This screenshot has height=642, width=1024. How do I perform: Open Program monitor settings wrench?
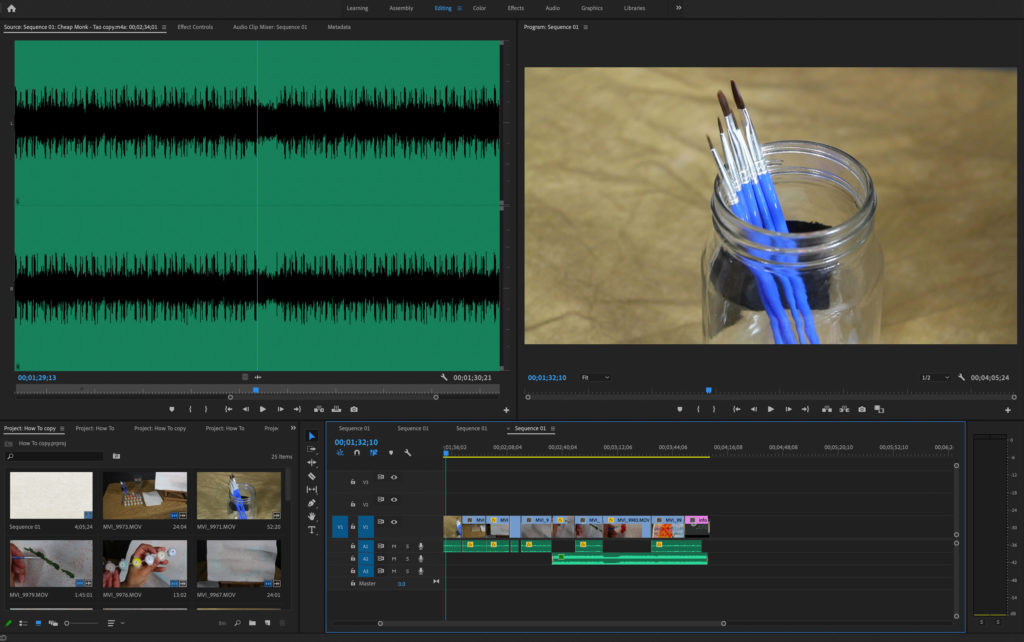[961, 377]
